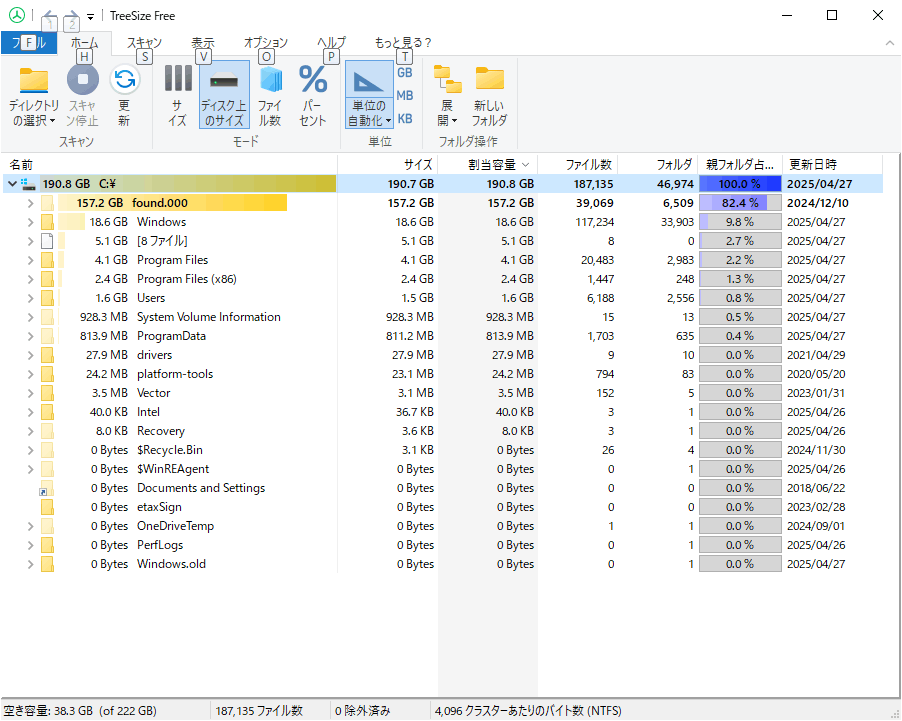Open the Expand folders dropdown
The width and height of the screenshot is (902, 721).
coord(447,95)
